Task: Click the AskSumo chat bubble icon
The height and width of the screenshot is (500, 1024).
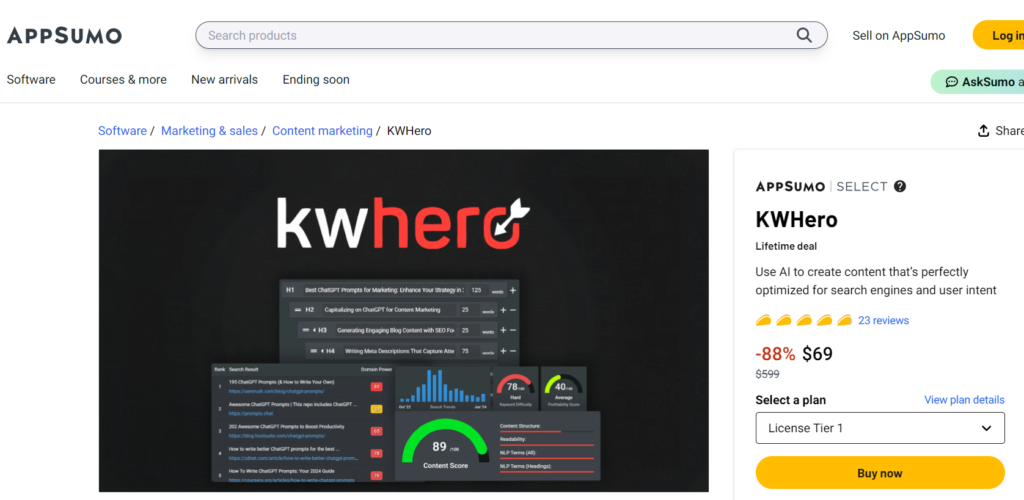Action: pyautogui.click(x=951, y=82)
